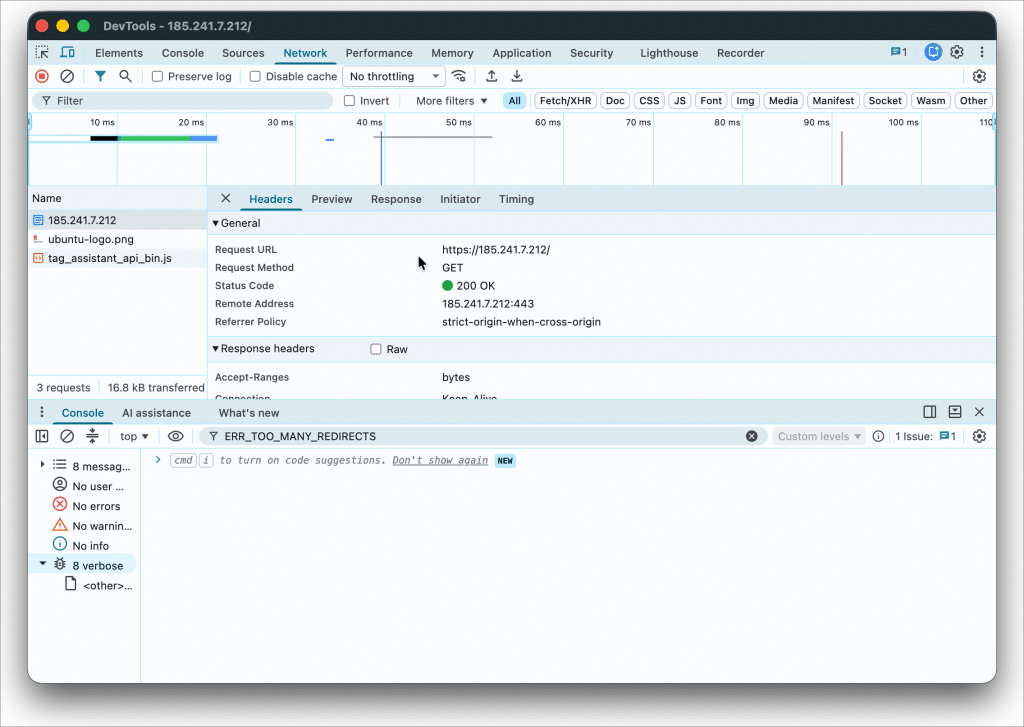
Task: Clear the console
Action: pyautogui.click(x=67, y=436)
